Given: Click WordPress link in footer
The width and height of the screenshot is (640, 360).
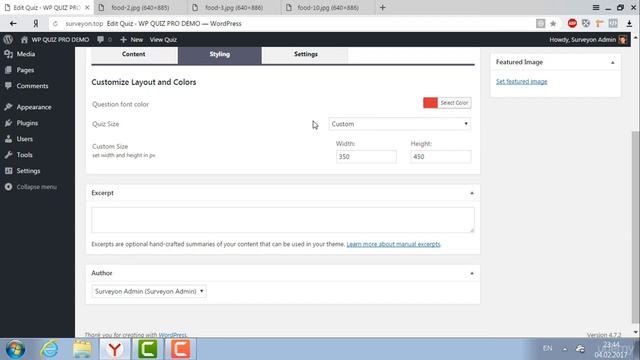Looking at the screenshot, I should [172, 335].
